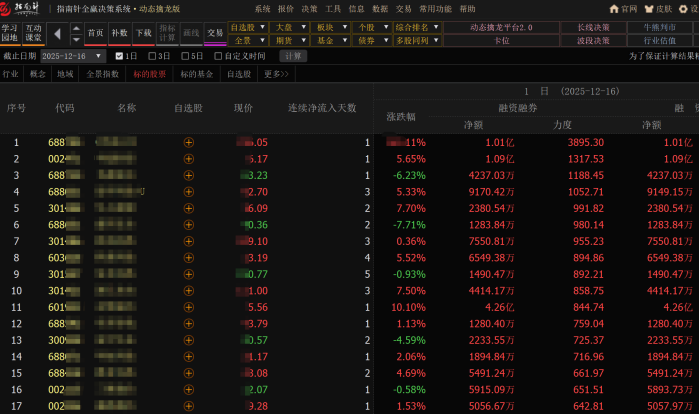Image resolution: width=699 pixels, height=414 pixels.
Task: Switch to the 行业 tab
Action: tap(11, 74)
